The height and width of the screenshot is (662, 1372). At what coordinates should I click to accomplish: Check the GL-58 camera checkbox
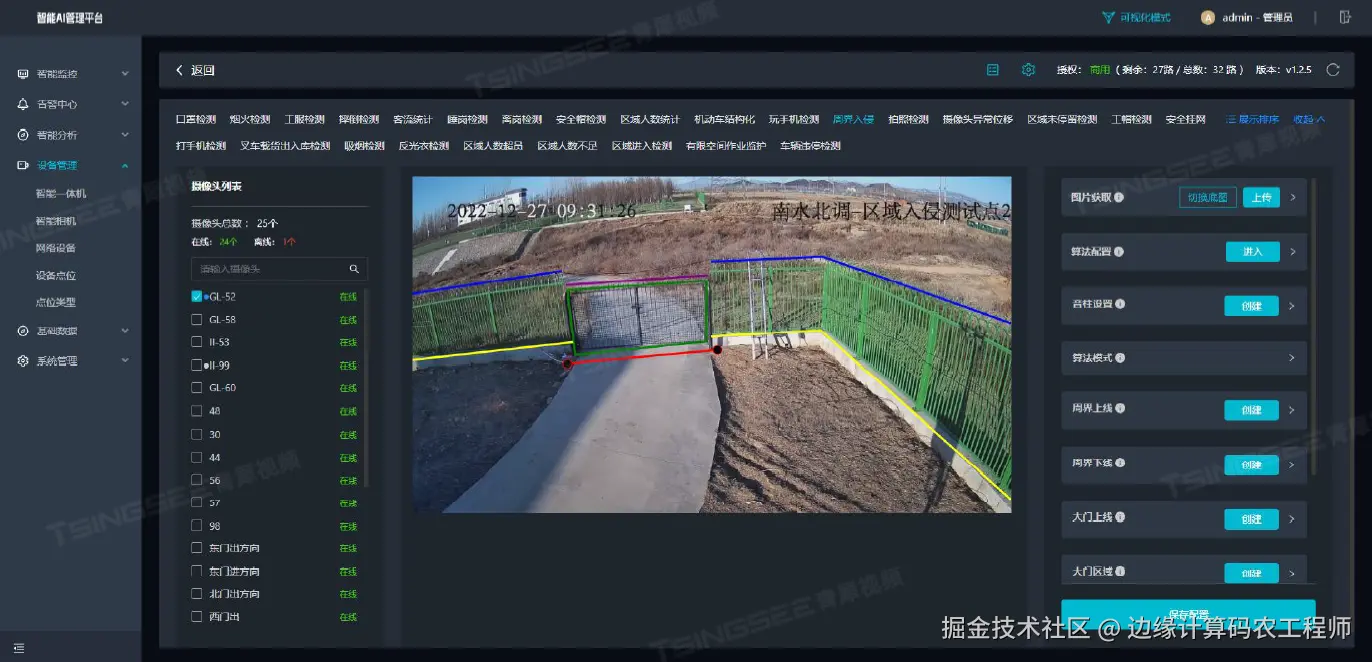pos(197,319)
